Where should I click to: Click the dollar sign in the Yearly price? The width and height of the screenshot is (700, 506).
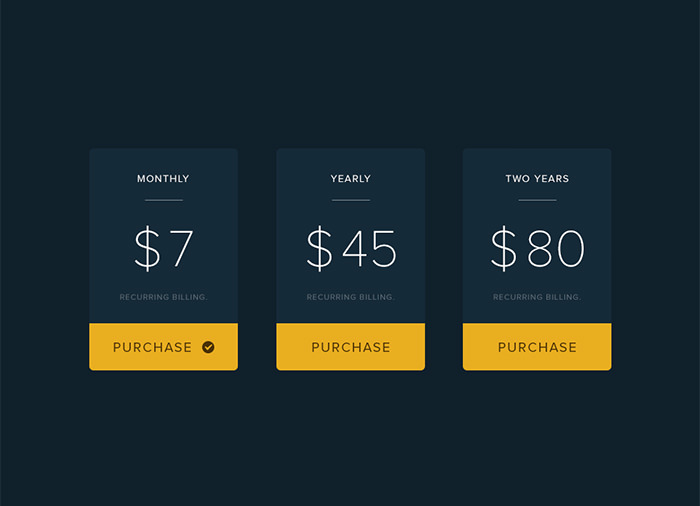coord(319,249)
